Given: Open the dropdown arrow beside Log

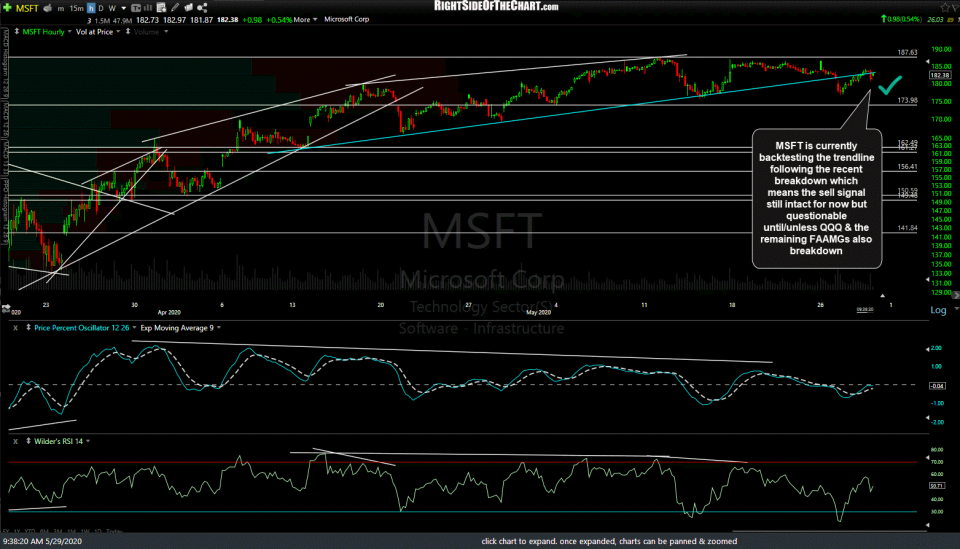Looking at the screenshot, I should pos(956,310).
